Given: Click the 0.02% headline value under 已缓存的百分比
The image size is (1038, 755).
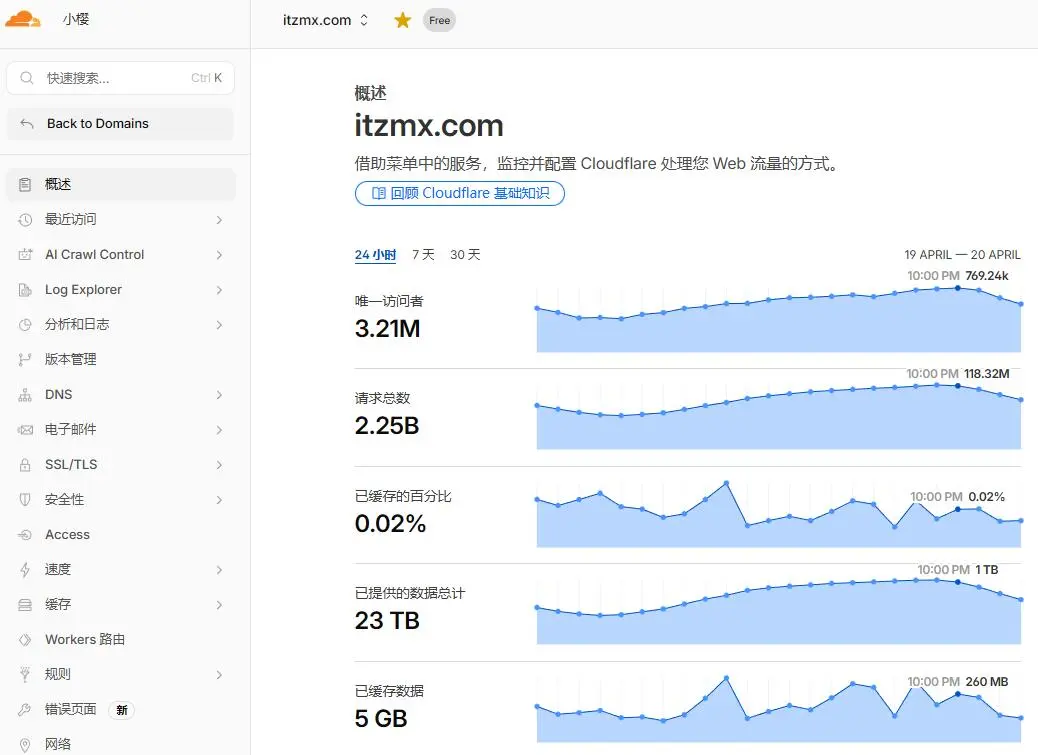Looking at the screenshot, I should pos(391,523).
